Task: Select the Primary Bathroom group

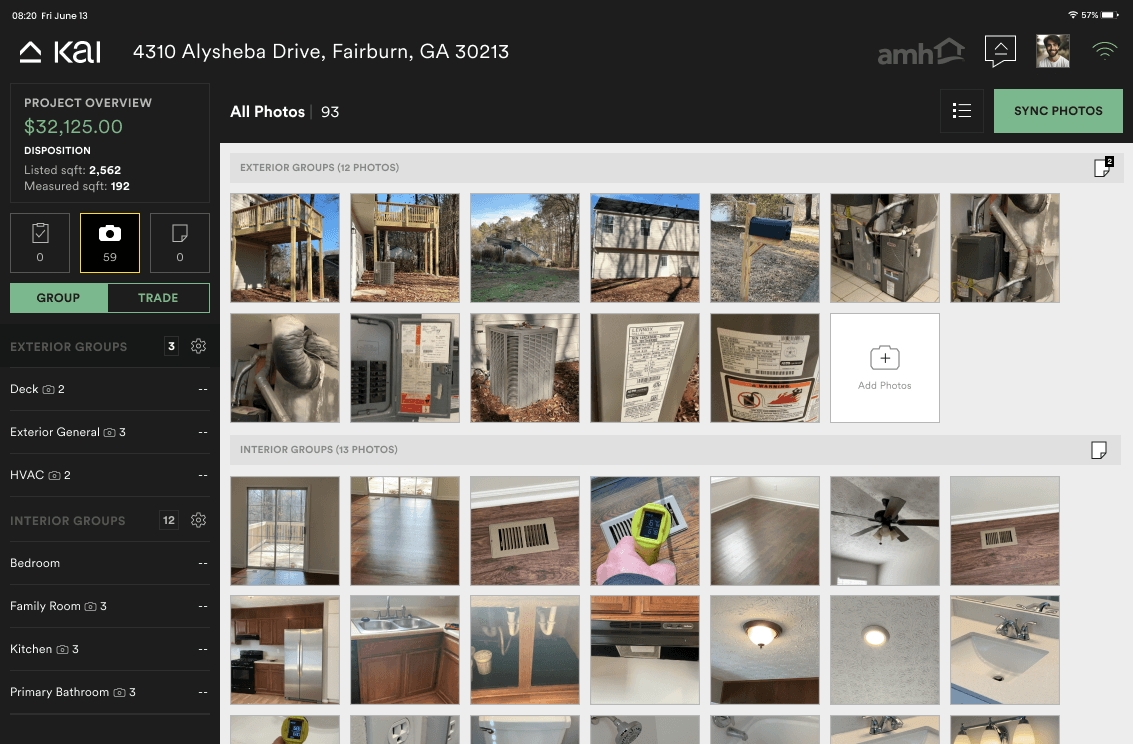Action: (110, 692)
